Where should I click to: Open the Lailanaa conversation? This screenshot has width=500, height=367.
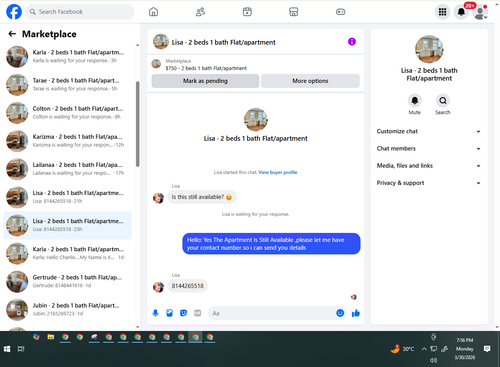[67, 169]
